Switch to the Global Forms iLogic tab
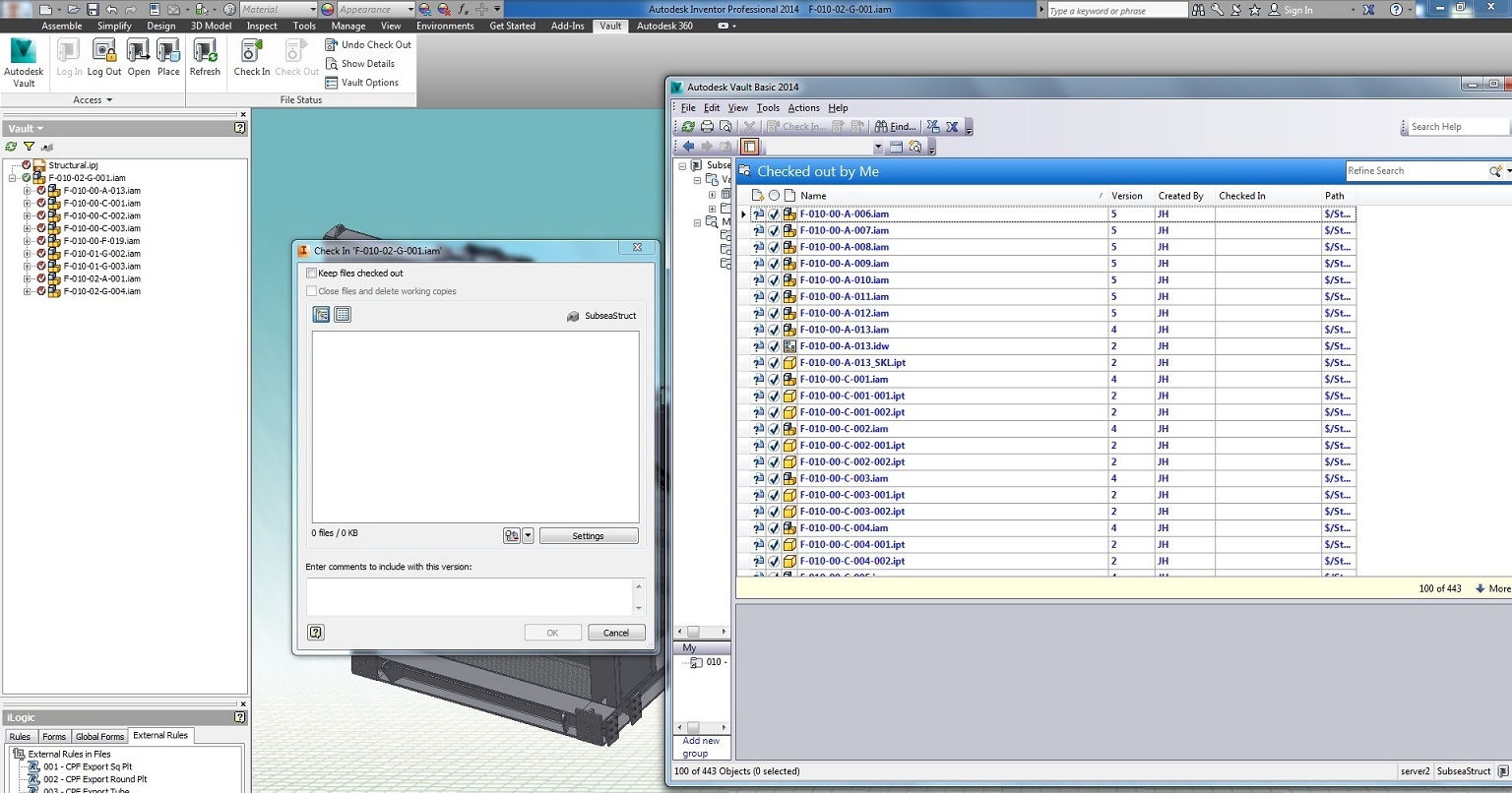 point(99,736)
